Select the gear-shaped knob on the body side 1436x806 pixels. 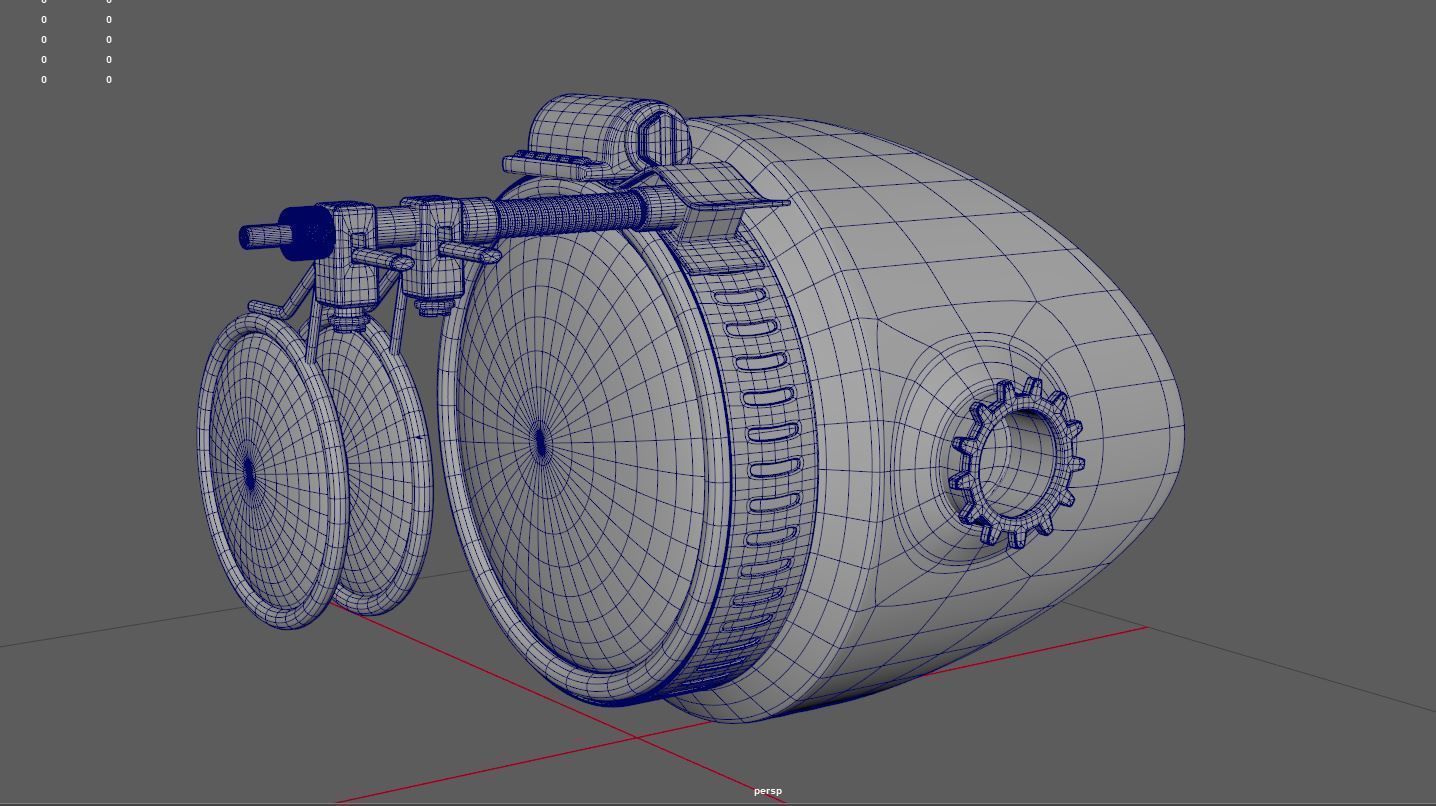[1016, 463]
